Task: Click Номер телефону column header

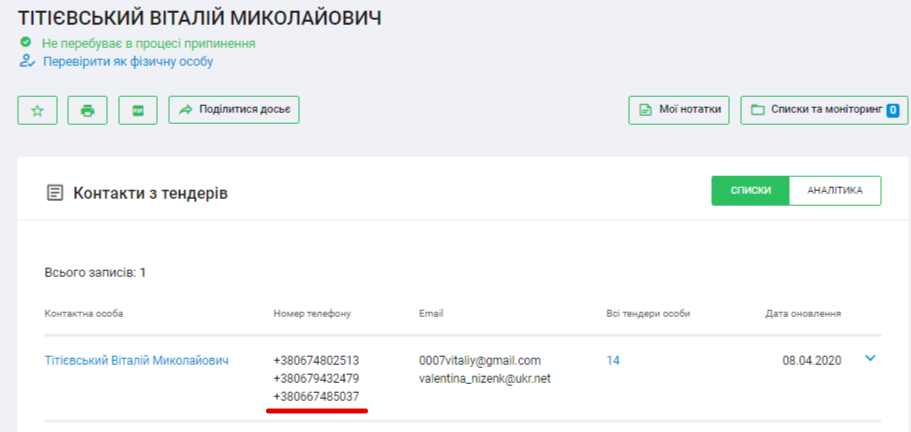Action: pyautogui.click(x=312, y=314)
